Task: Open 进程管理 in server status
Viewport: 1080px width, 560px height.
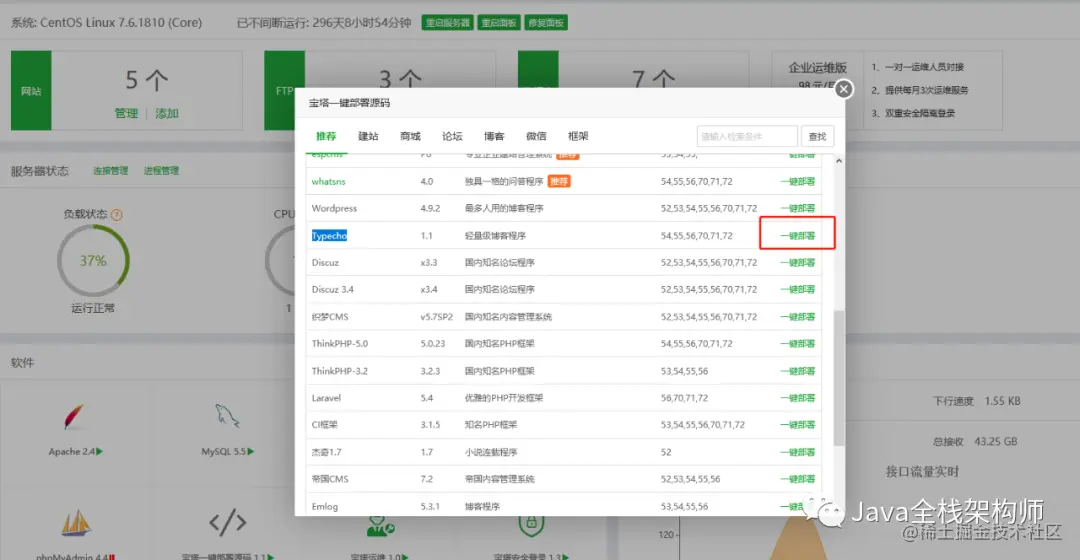Action: click(161, 171)
